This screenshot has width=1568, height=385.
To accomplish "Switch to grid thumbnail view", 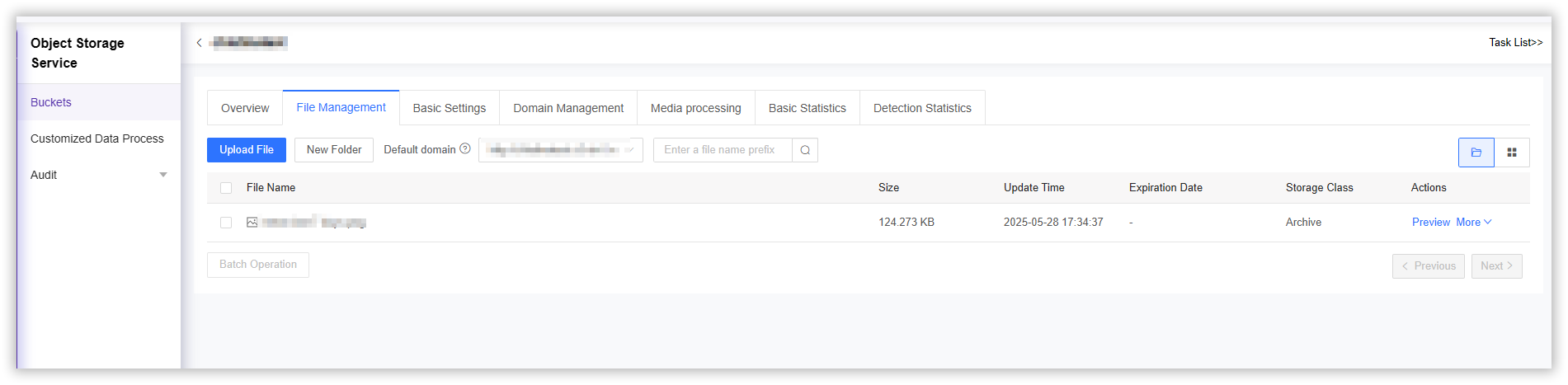I will click(1512, 153).
